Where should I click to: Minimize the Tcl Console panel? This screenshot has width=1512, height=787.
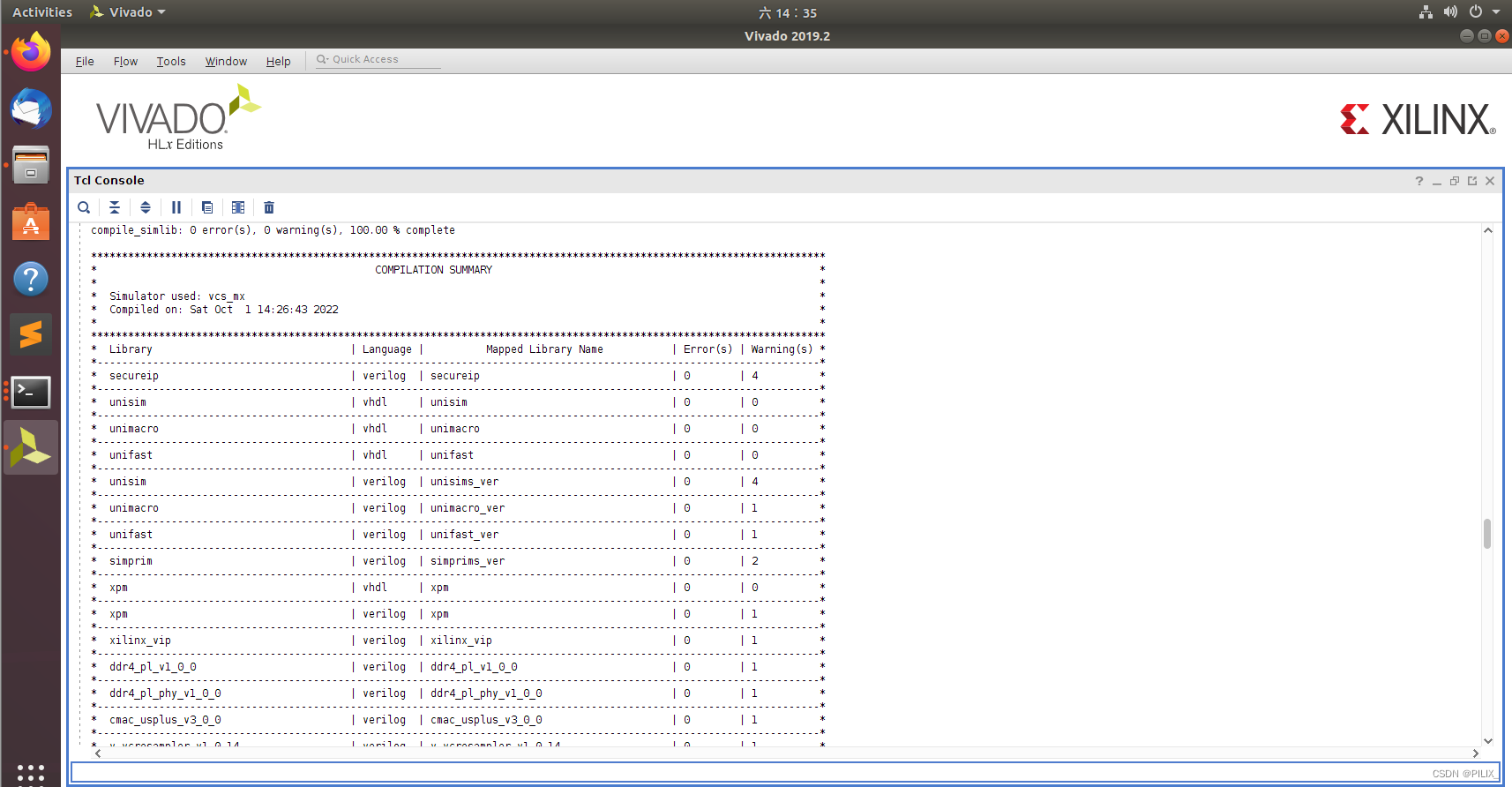click(x=1437, y=181)
